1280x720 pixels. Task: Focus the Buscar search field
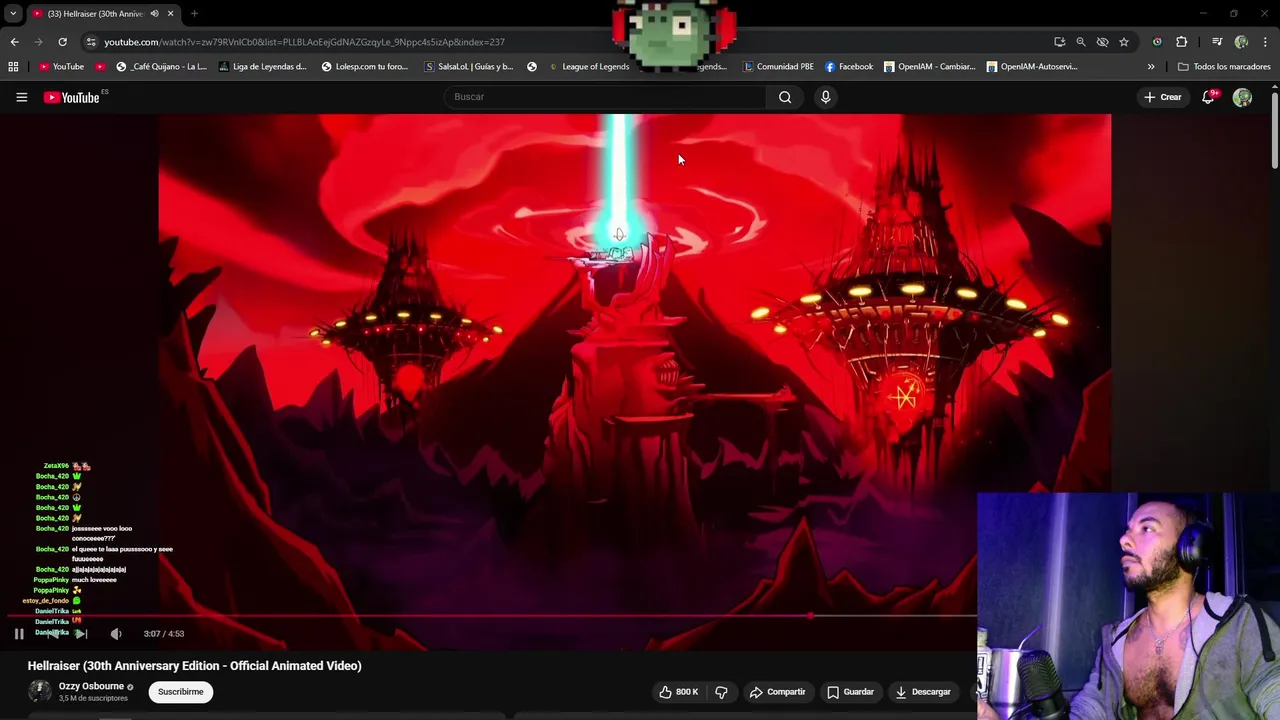point(606,97)
